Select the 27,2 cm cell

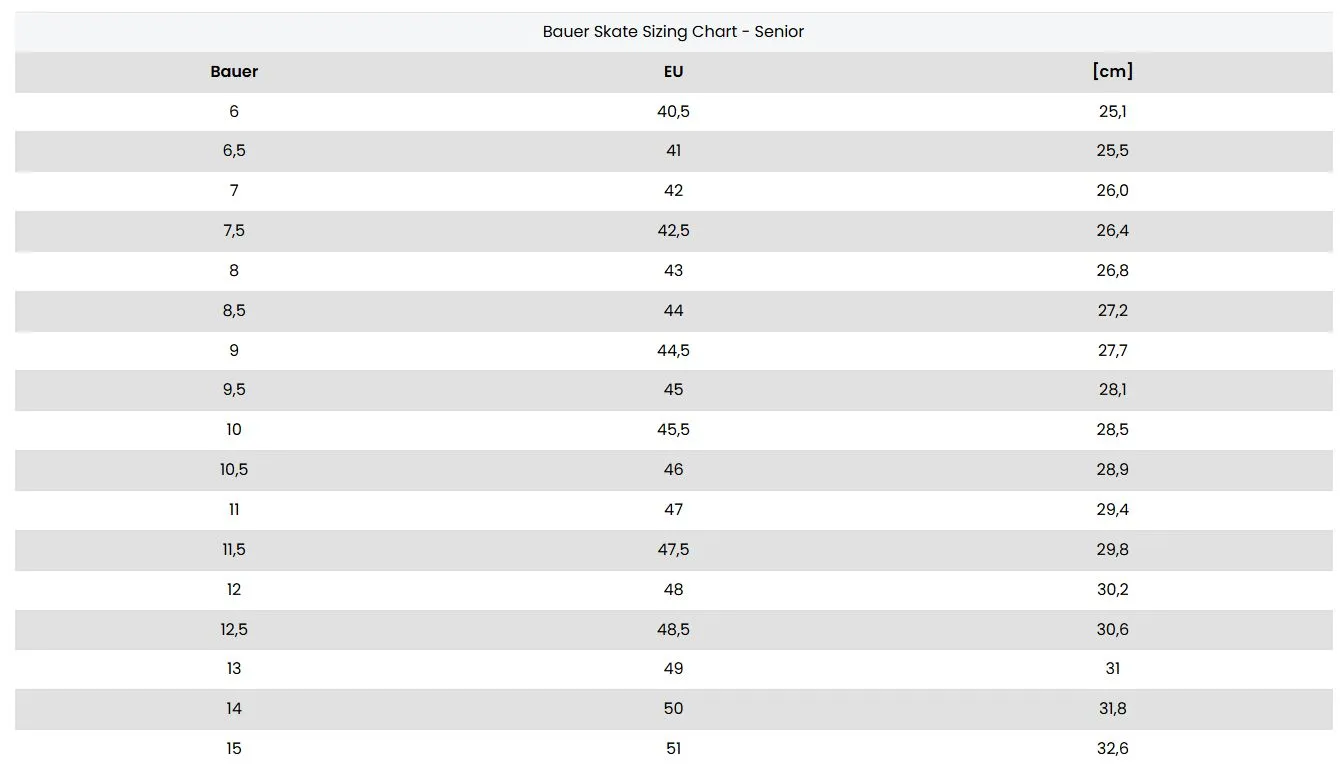[1112, 311]
